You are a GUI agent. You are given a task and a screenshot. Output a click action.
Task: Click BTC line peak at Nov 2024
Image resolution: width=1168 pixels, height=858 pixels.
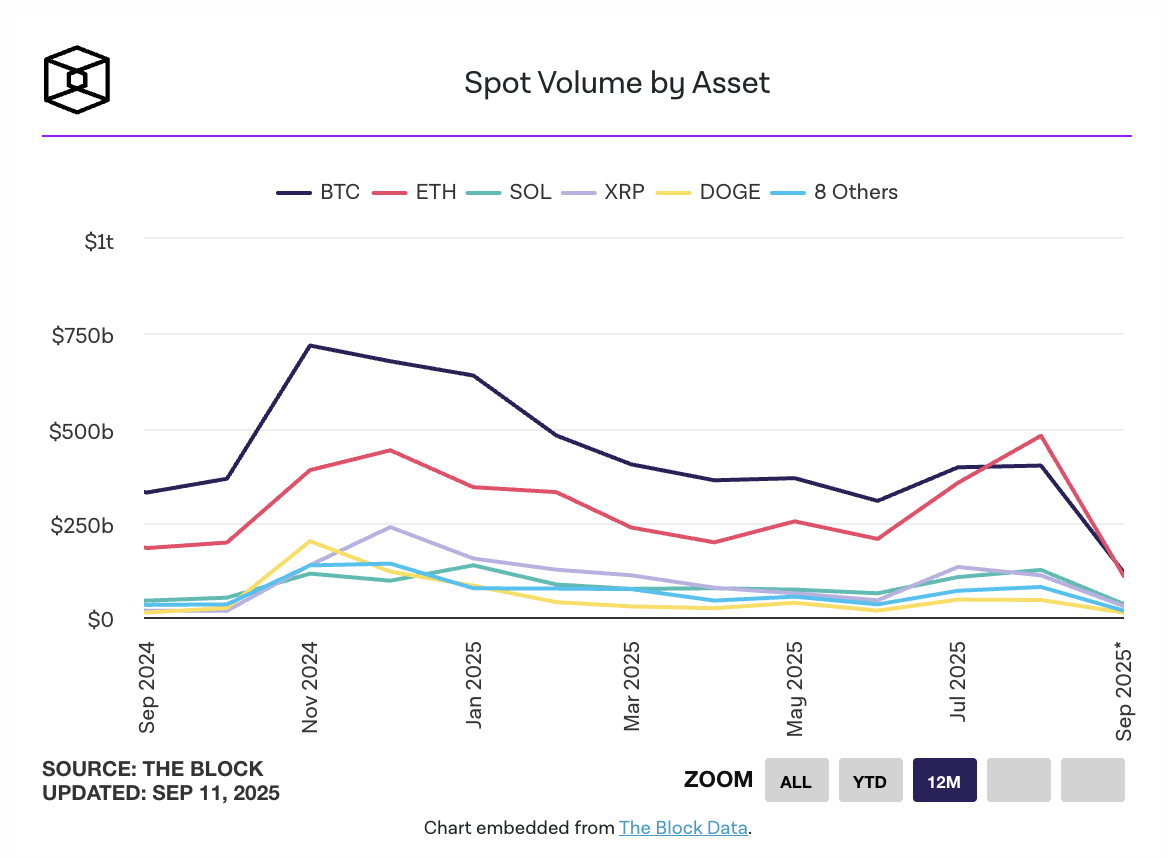pos(310,346)
